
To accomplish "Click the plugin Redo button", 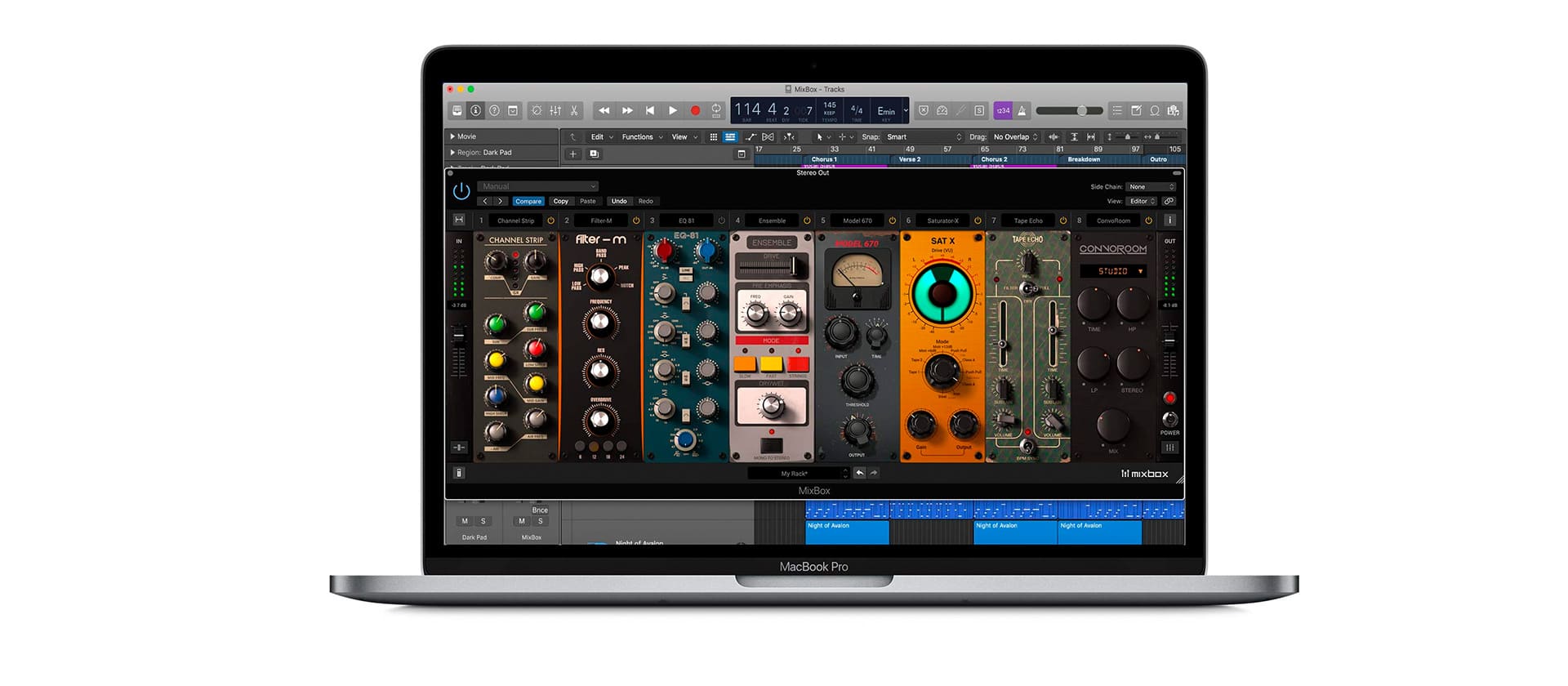I will tap(646, 201).
